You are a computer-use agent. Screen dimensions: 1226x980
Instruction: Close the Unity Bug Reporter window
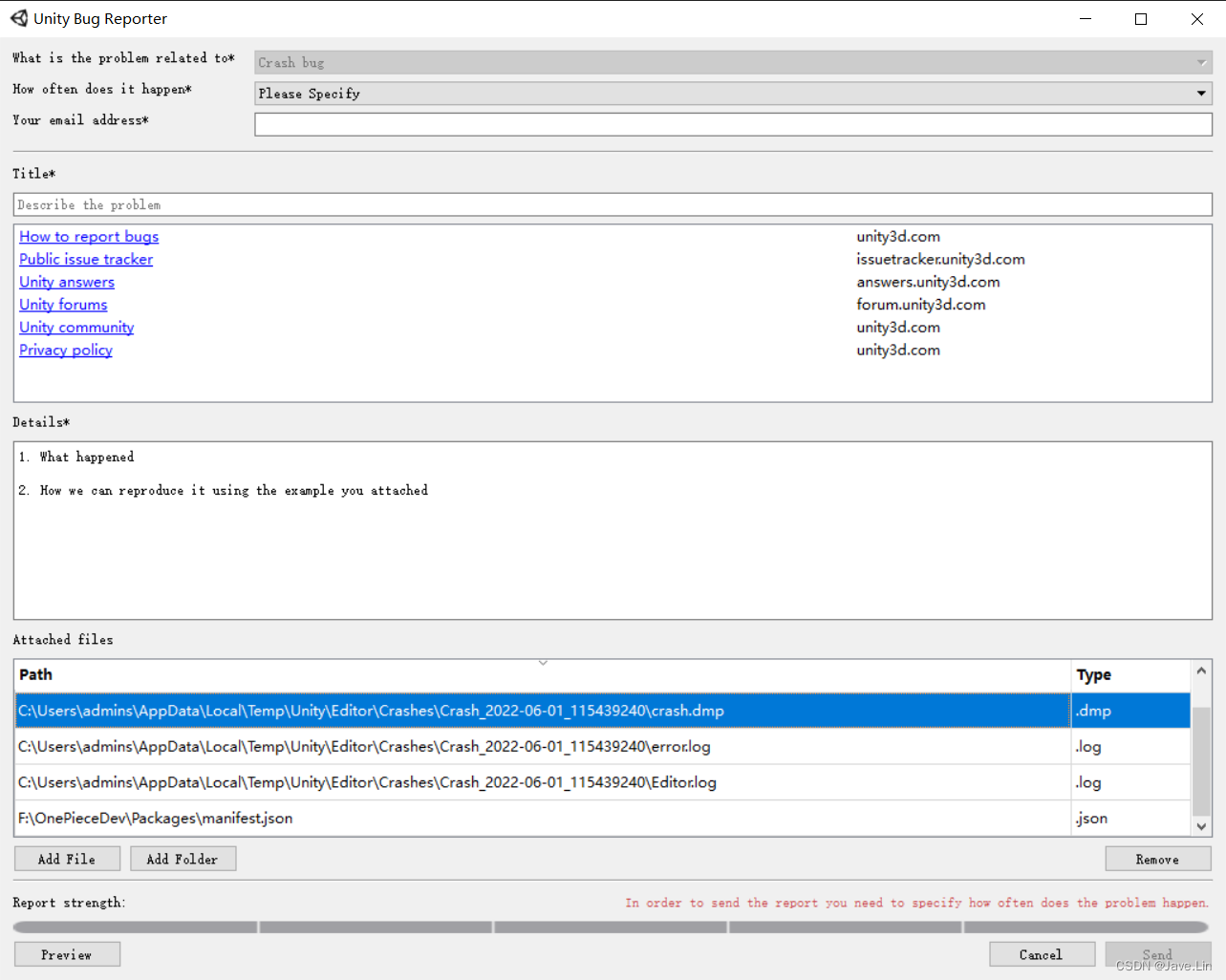click(x=1197, y=18)
